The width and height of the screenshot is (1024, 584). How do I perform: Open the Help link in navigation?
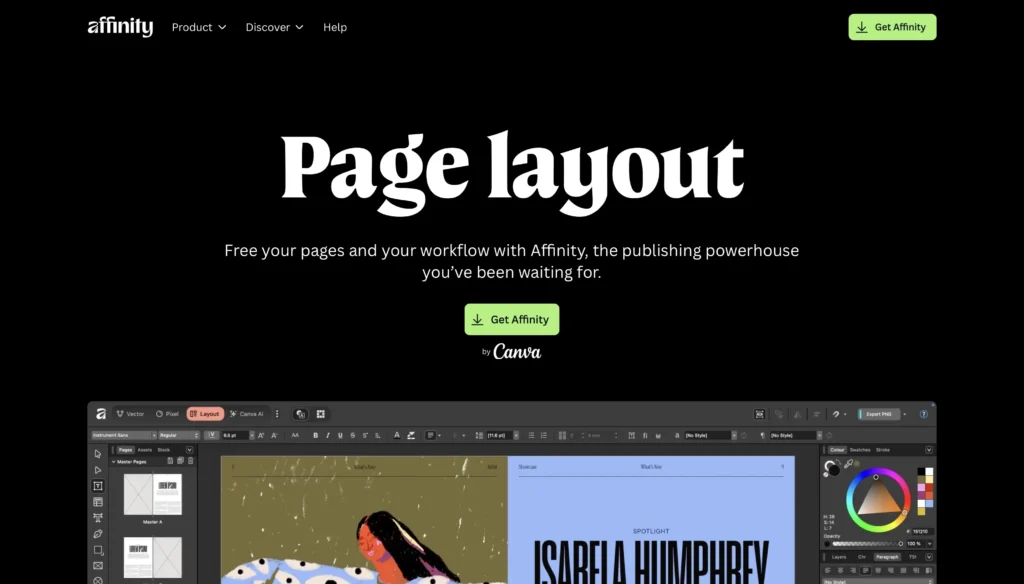[335, 27]
